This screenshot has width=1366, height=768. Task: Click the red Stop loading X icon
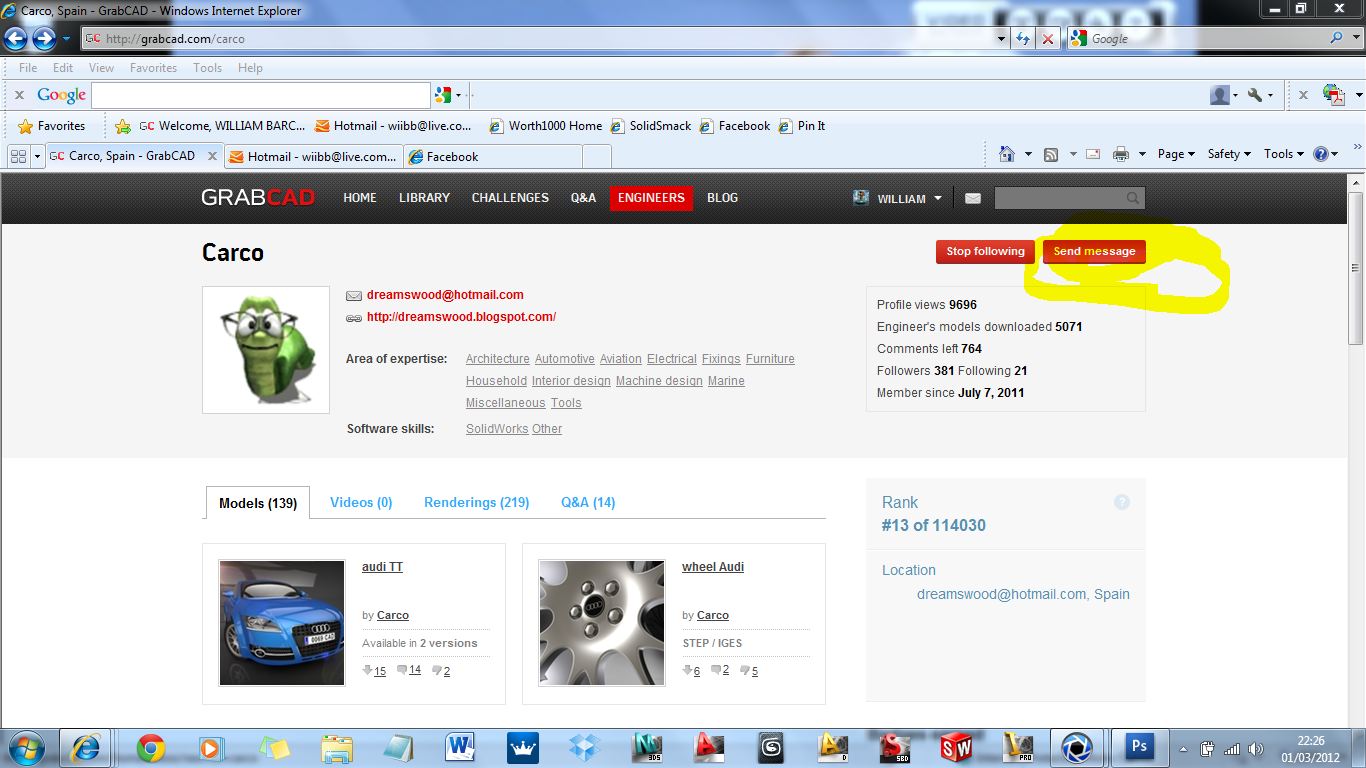[1047, 39]
